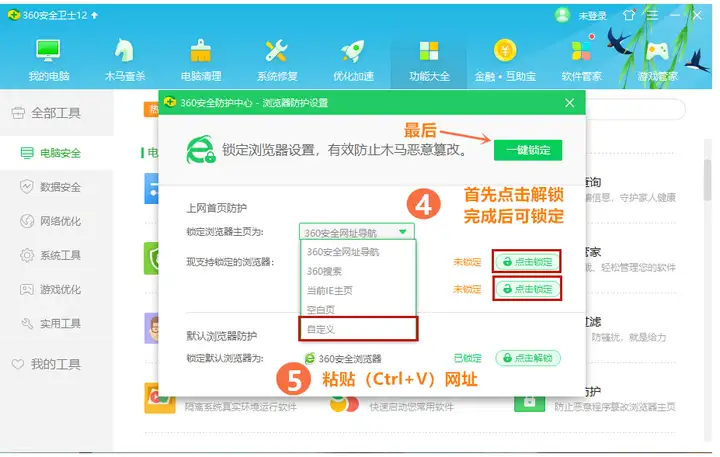720x457 pixels.
Task: Open 电脑清理 broom icon
Action: [x=201, y=51]
